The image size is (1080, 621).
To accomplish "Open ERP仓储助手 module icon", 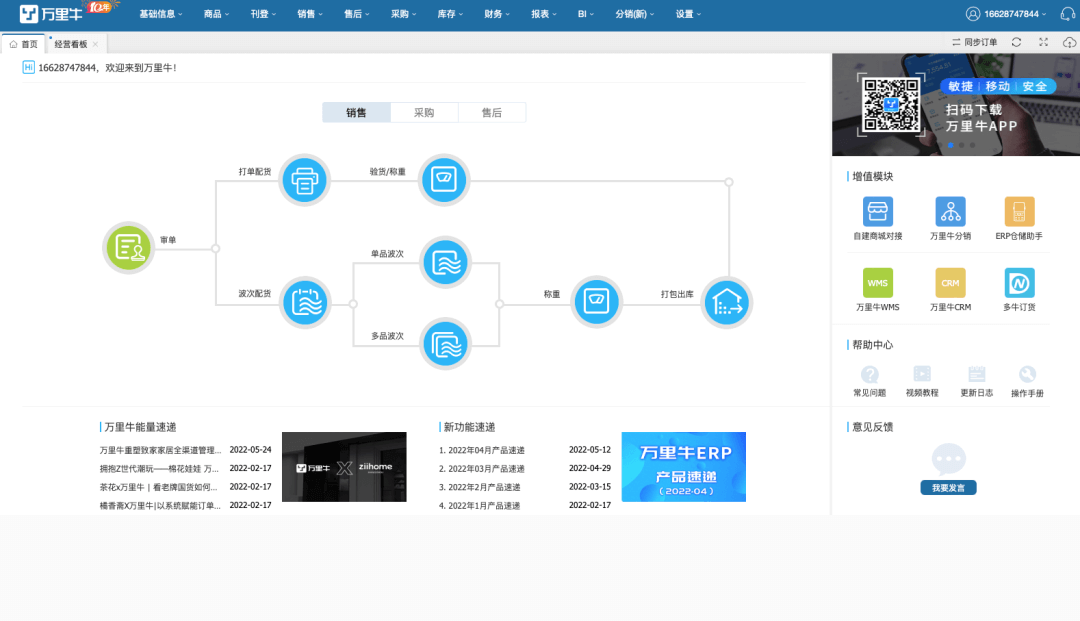I will click(x=1019, y=211).
